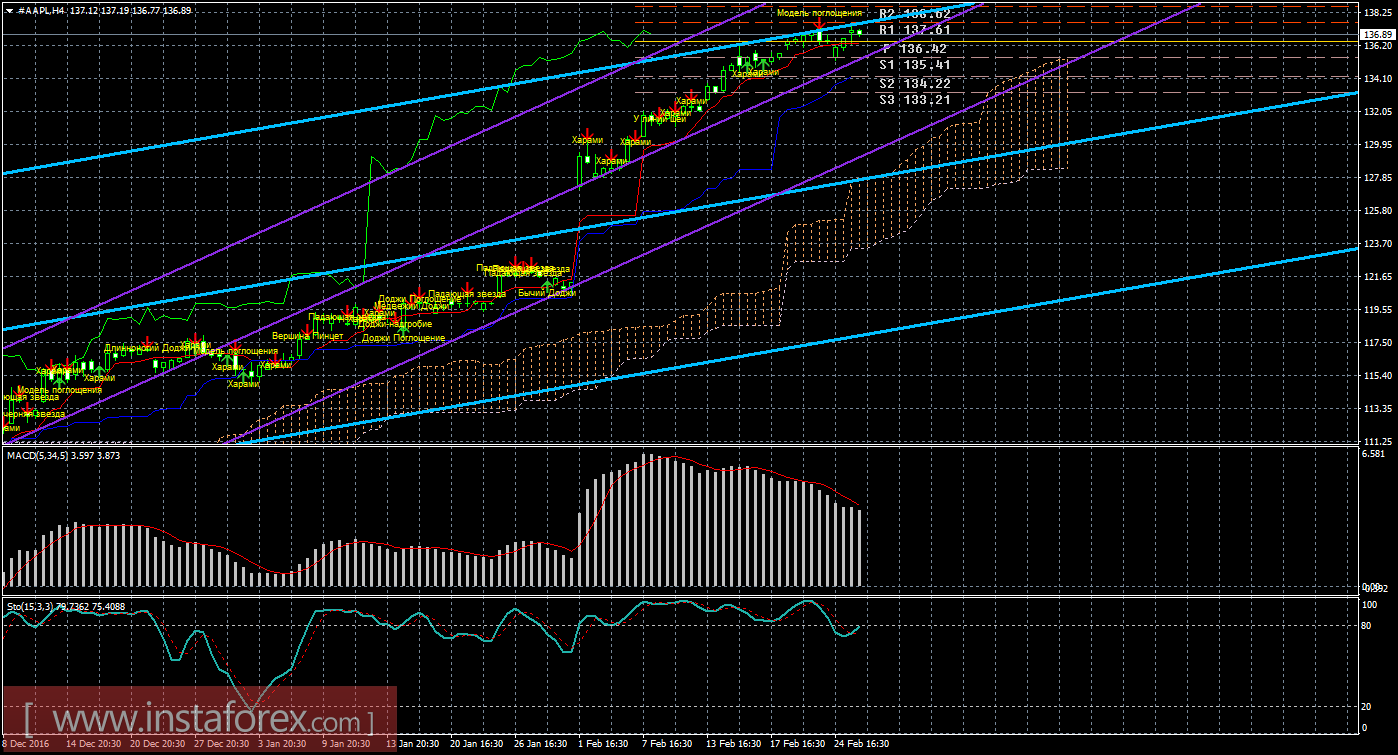Click current price tag 136.89 on price axis
This screenshot has width=1398, height=755.
tap(1378, 34)
